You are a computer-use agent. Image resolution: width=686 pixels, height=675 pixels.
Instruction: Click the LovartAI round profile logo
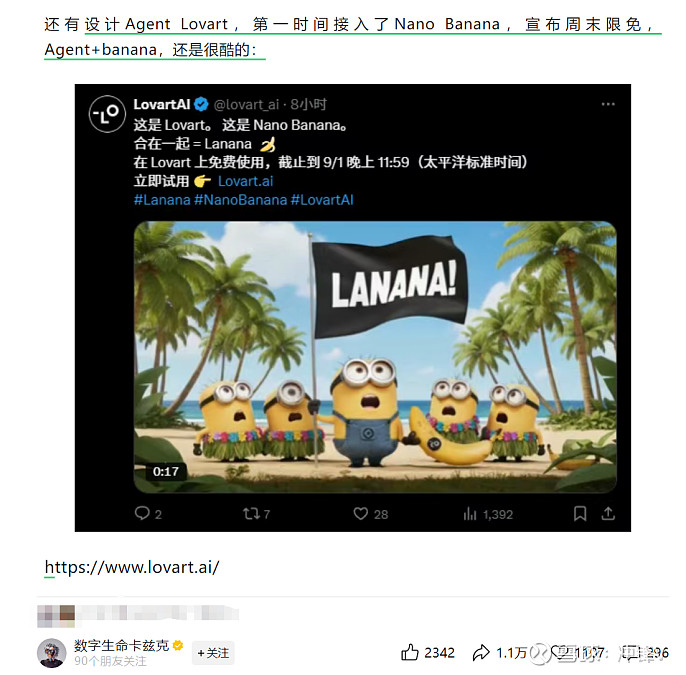[107, 114]
